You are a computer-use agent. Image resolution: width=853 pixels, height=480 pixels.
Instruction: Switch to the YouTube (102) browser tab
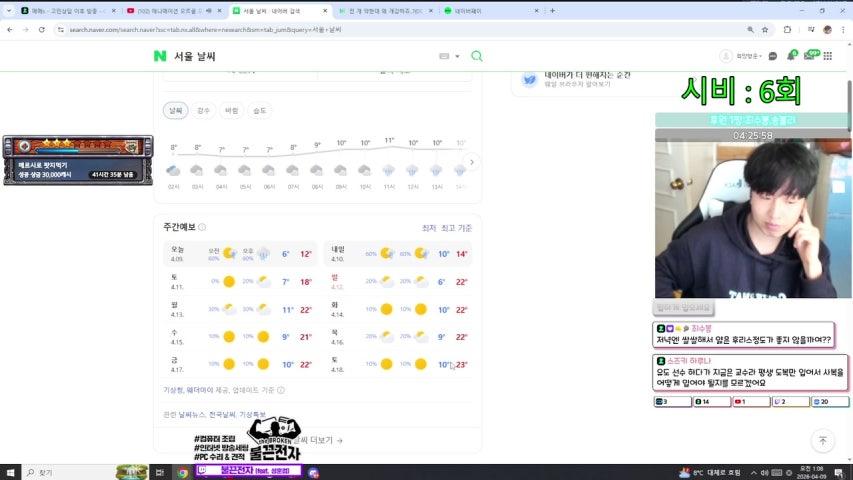point(174,10)
